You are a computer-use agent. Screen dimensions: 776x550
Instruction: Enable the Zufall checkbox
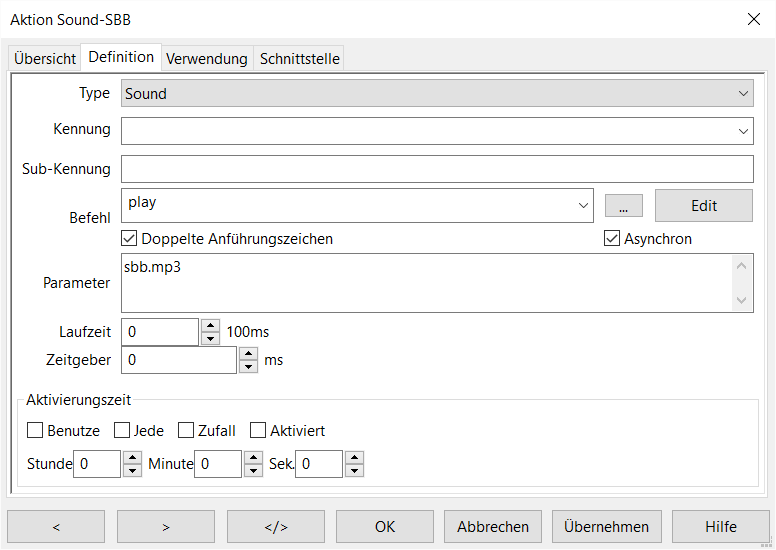tap(186, 431)
